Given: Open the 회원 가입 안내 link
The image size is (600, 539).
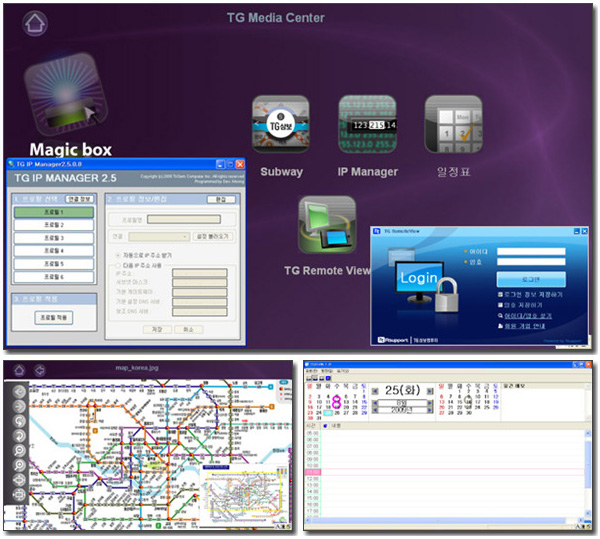Looking at the screenshot, I should (x=525, y=326).
